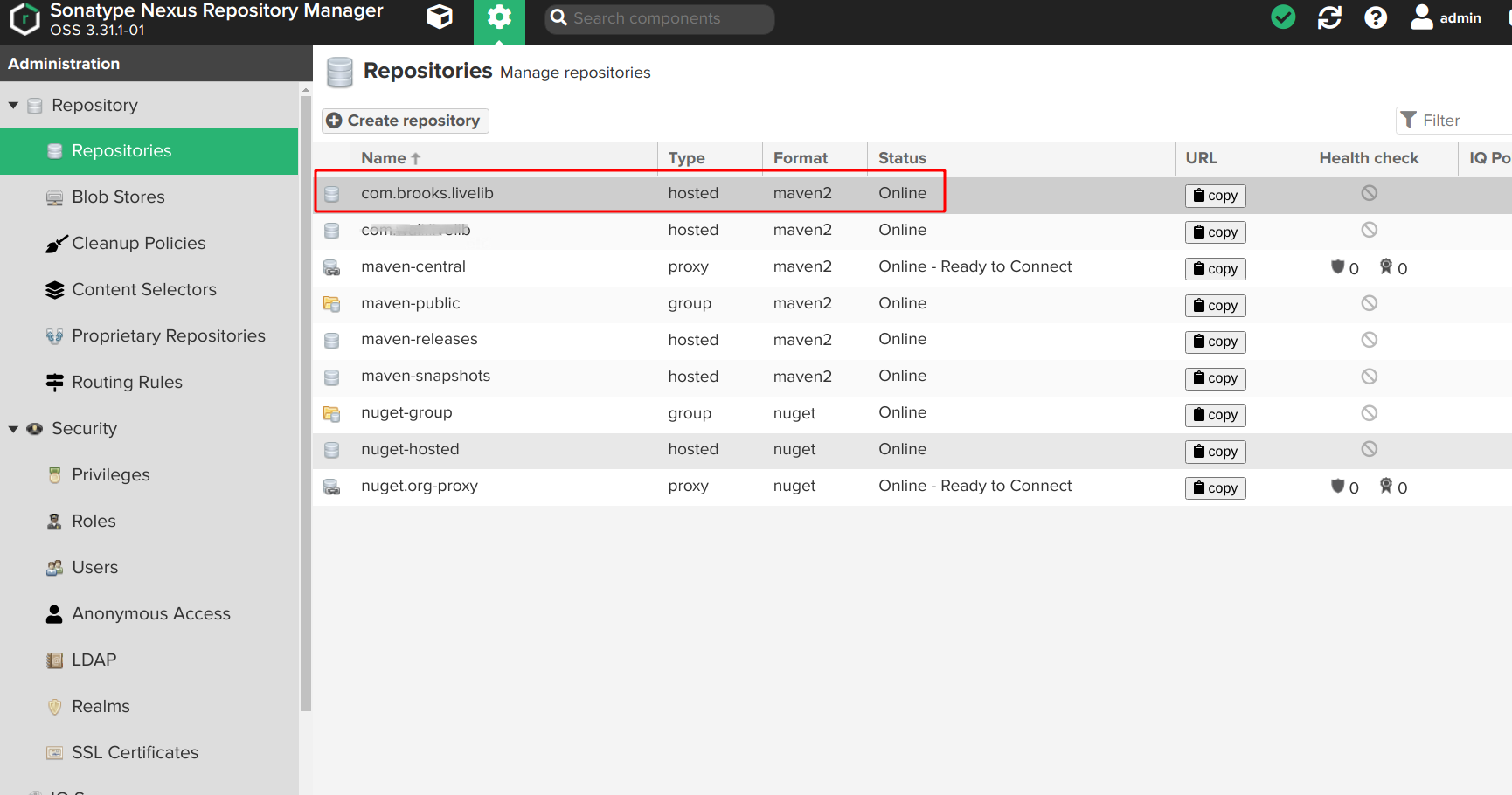The height and width of the screenshot is (795, 1512).
Task: Click the Routing Rules signpost icon
Action: [54, 383]
